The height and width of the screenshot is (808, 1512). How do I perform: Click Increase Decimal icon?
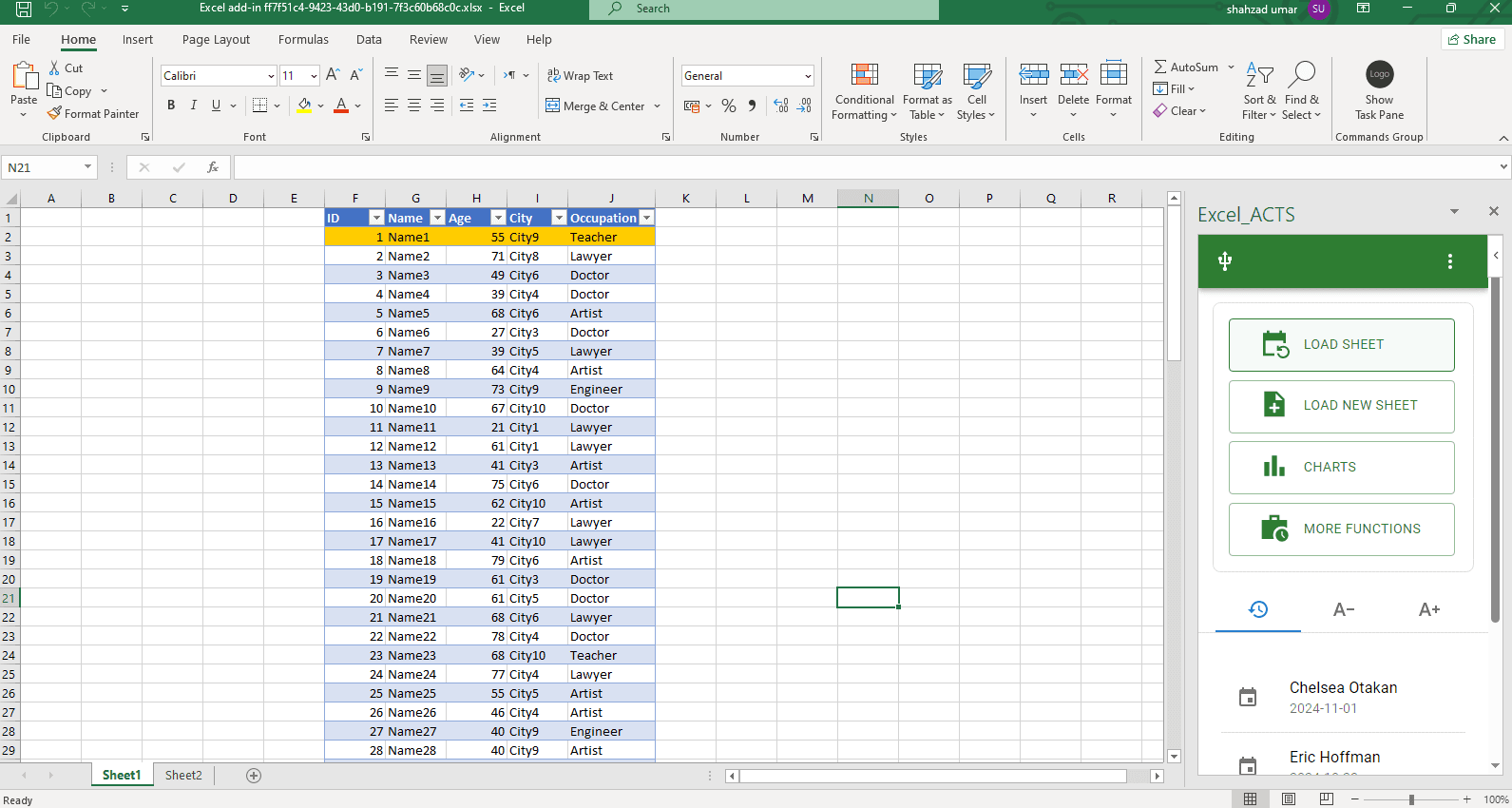[x=781, y=106]
